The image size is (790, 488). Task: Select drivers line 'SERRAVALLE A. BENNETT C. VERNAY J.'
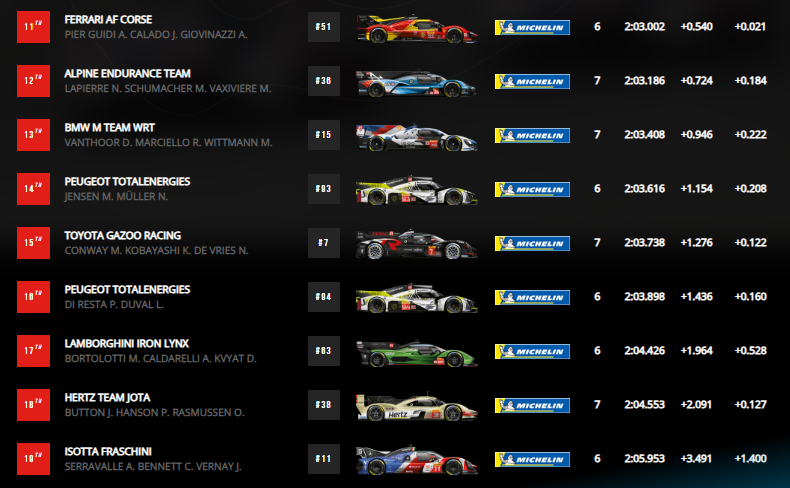153,467
